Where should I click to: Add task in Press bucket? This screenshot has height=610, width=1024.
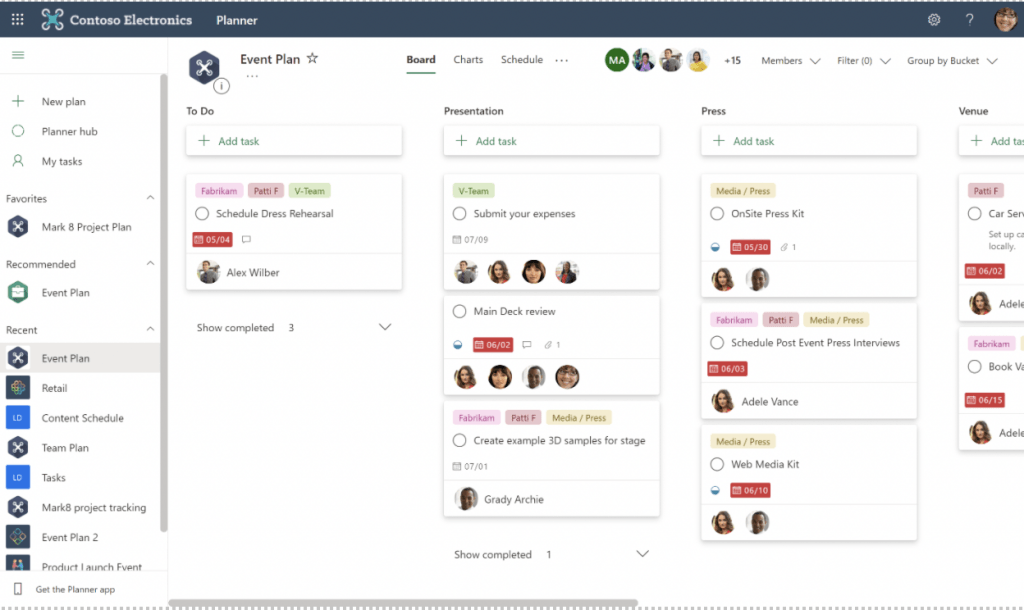click(x=808, y=141)
